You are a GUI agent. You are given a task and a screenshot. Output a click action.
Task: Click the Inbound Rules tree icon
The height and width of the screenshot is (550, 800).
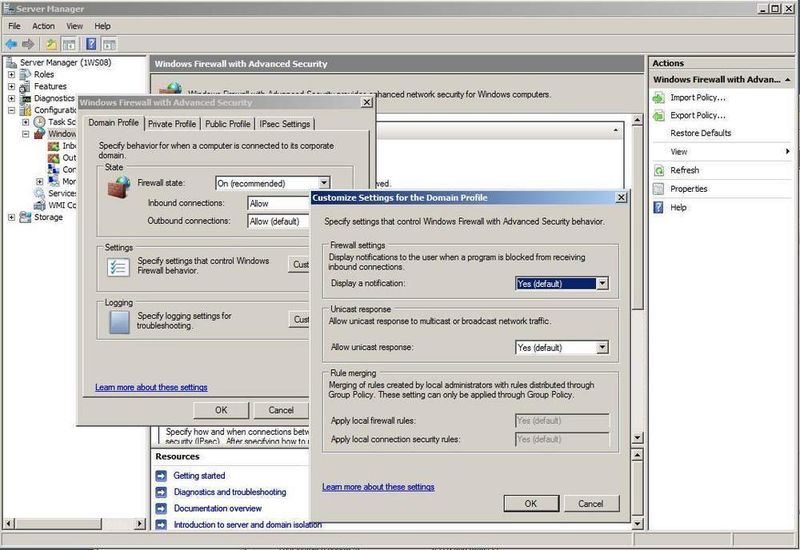(54, 146)
